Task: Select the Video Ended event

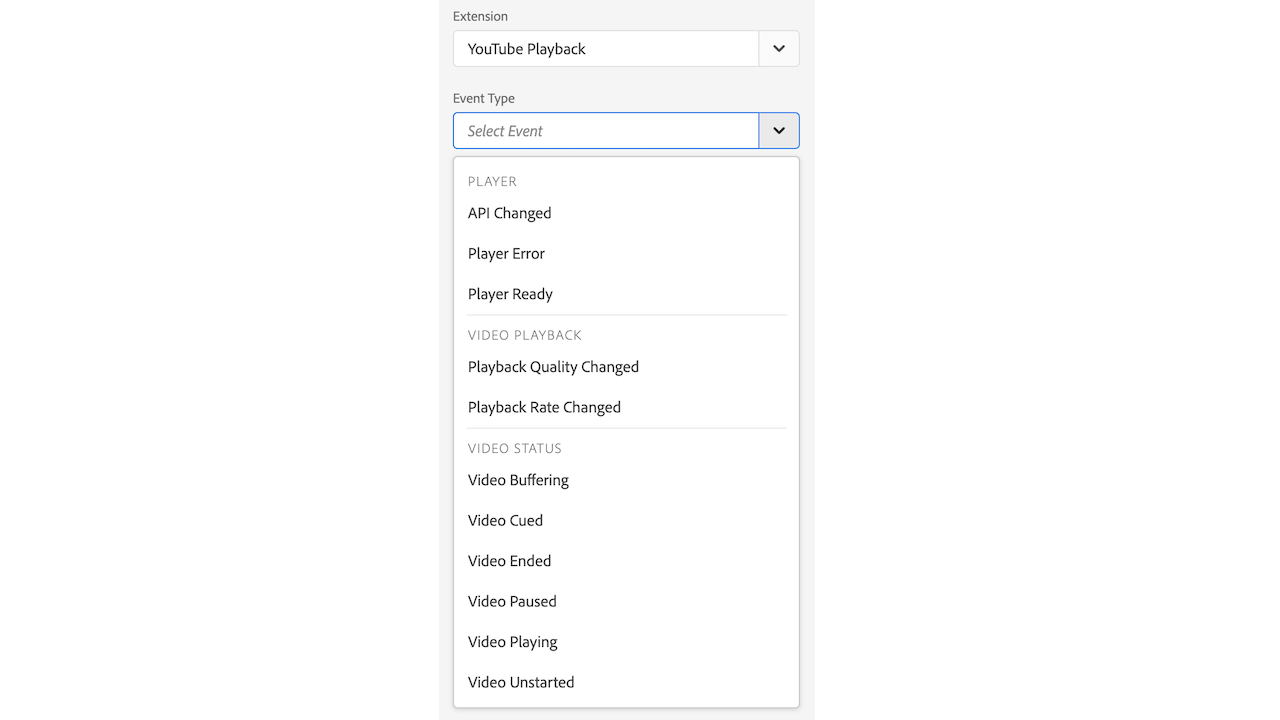Action: coord(509,561)
